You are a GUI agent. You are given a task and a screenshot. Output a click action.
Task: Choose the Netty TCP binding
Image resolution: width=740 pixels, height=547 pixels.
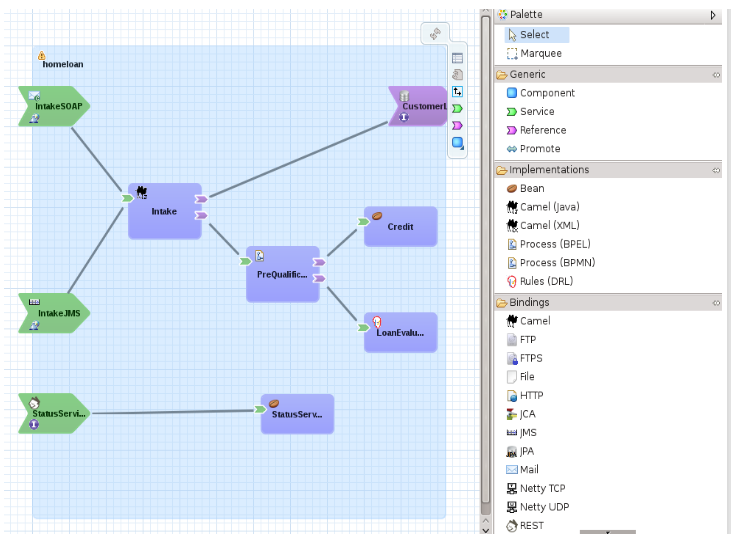point(536,489)
